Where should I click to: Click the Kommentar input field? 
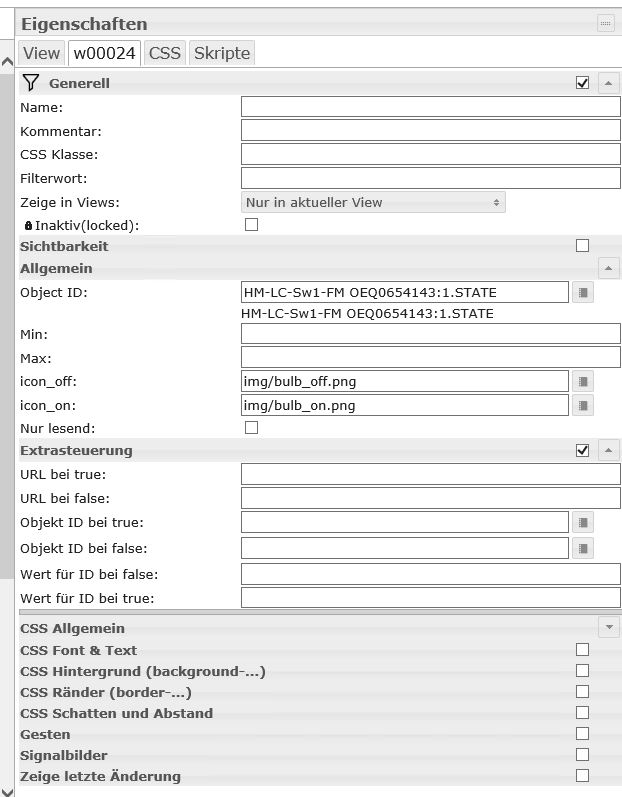pyautogui.click(x=430, y=131)
